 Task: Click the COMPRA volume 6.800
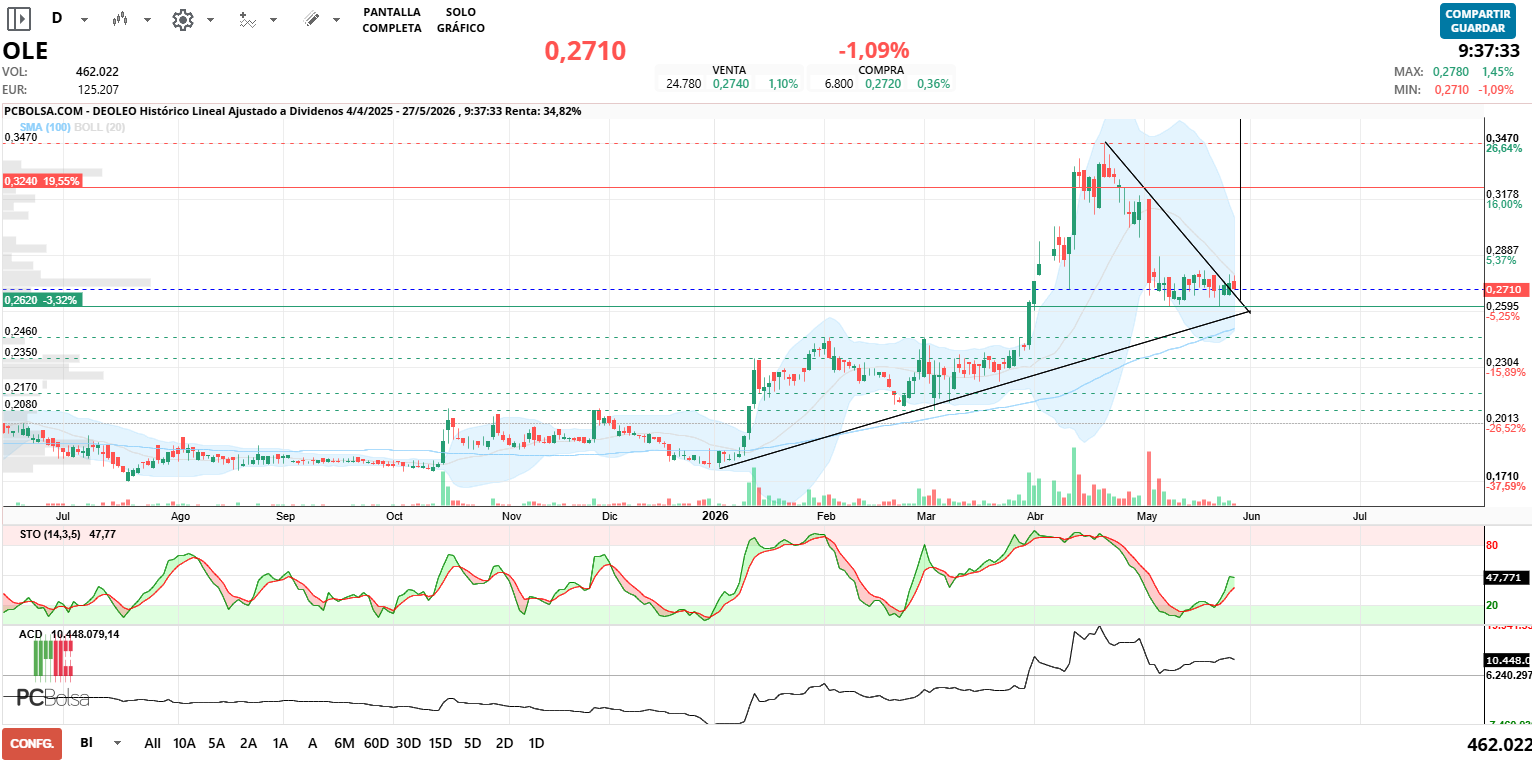839,84
